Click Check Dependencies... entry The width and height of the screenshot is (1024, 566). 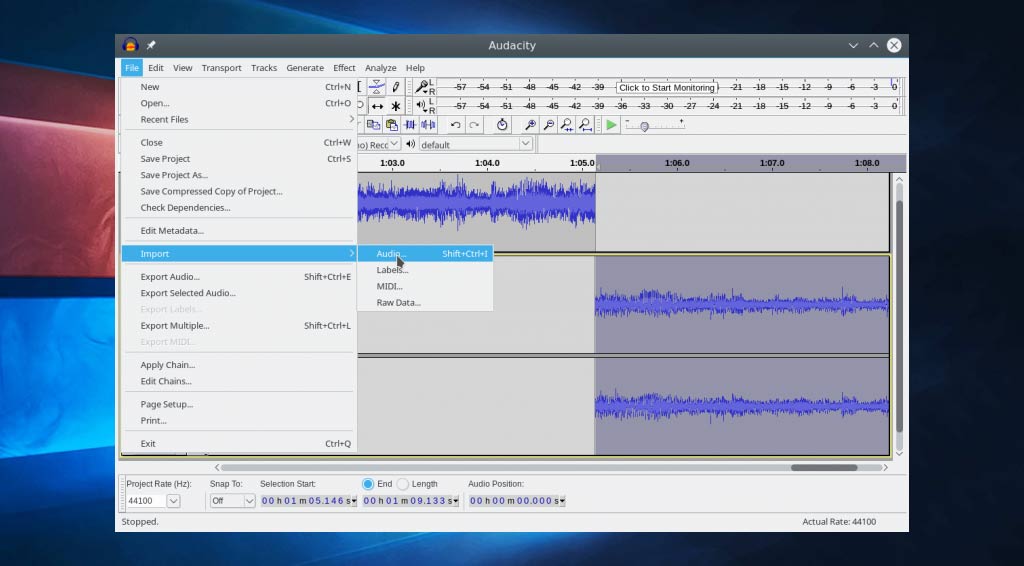click(x=239, y=208)
